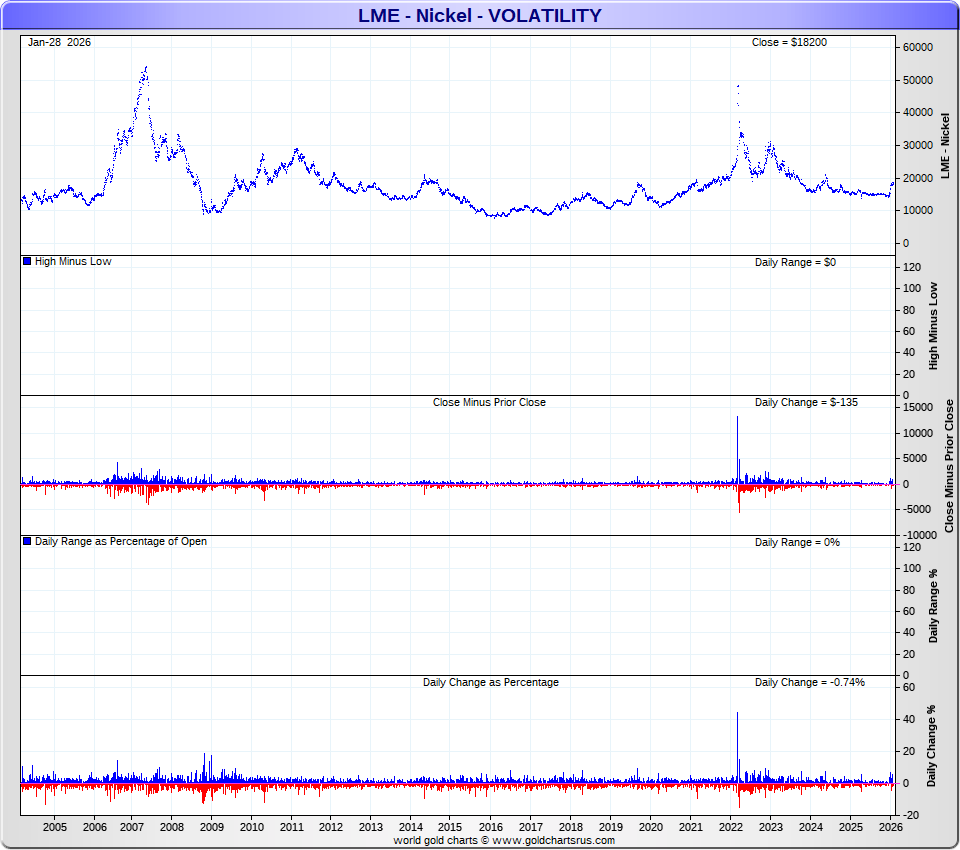Viewport: 960px width, 850px height.
Task: Click the chart title 'LME - Nickel - VOLATILITY'
Action: [x=479, y=15]
